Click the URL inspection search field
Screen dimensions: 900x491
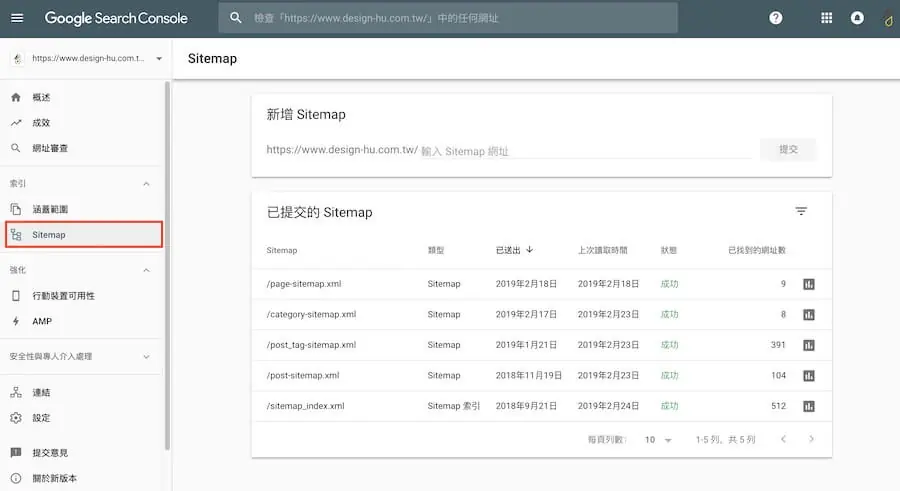(x=448, y=18)
